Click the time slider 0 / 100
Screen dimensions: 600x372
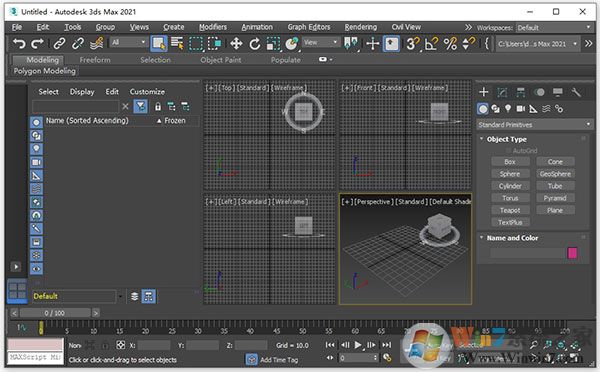[55, 313]
